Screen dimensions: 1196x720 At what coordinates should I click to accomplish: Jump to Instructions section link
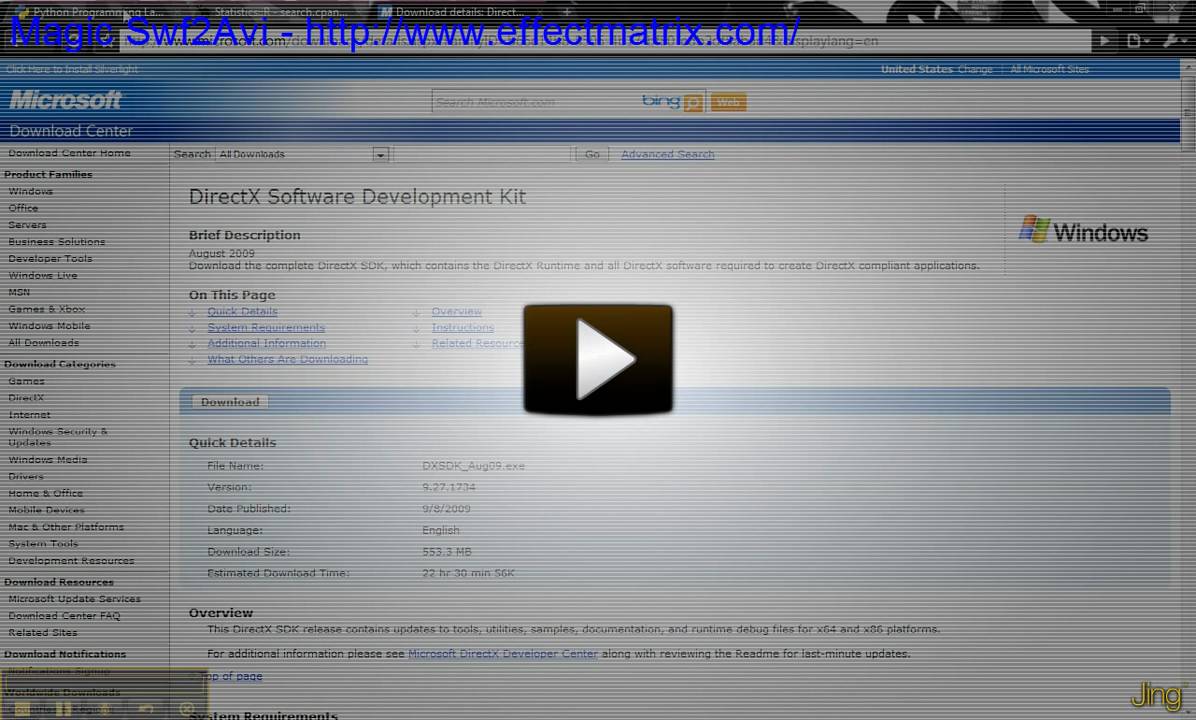click(463, 327)
